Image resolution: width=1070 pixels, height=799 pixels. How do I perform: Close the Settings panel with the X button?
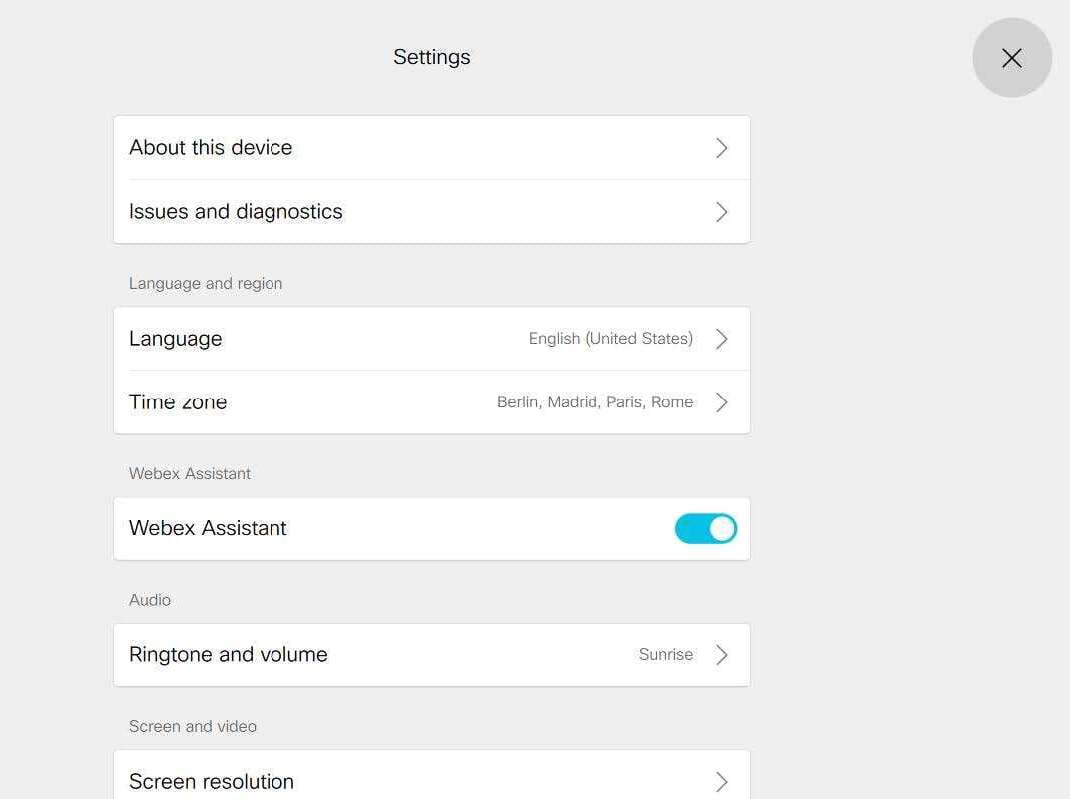tap(1011, 58)
